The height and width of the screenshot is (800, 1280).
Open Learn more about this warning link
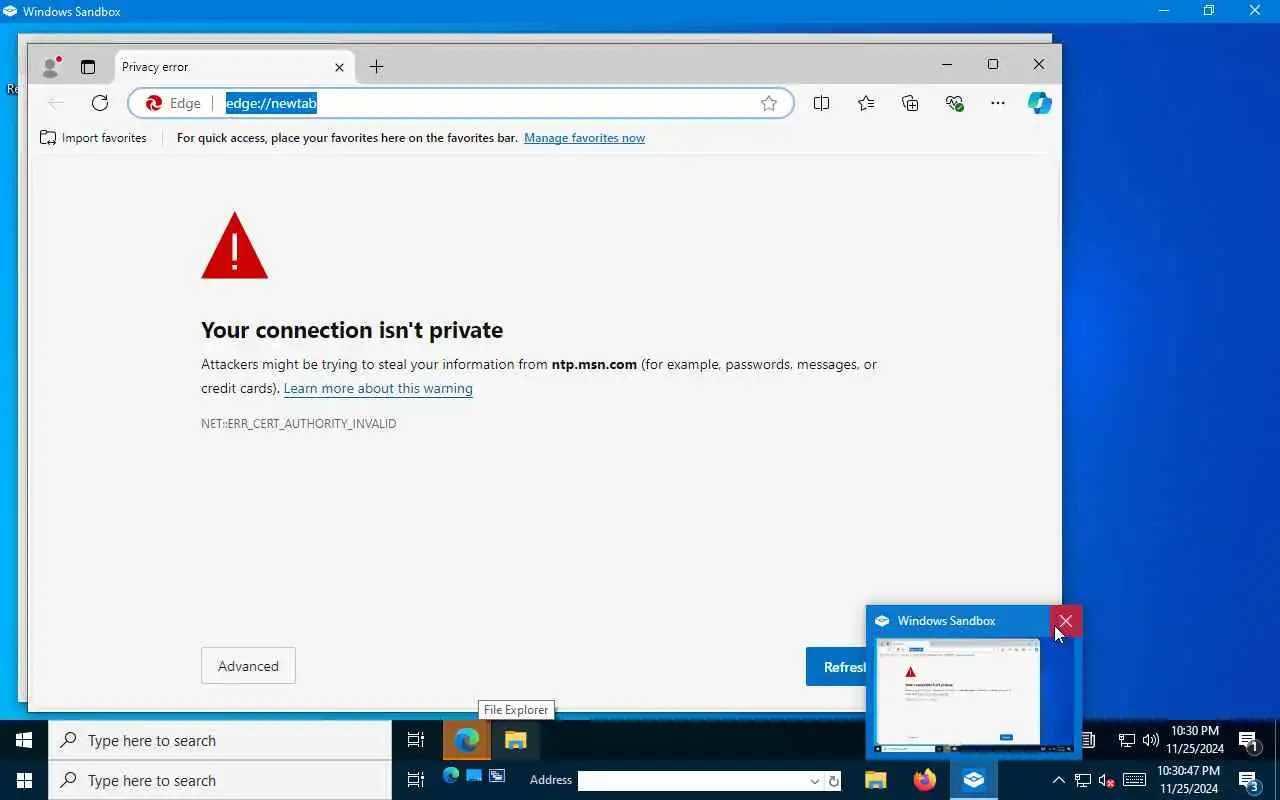tap(378, 388)
